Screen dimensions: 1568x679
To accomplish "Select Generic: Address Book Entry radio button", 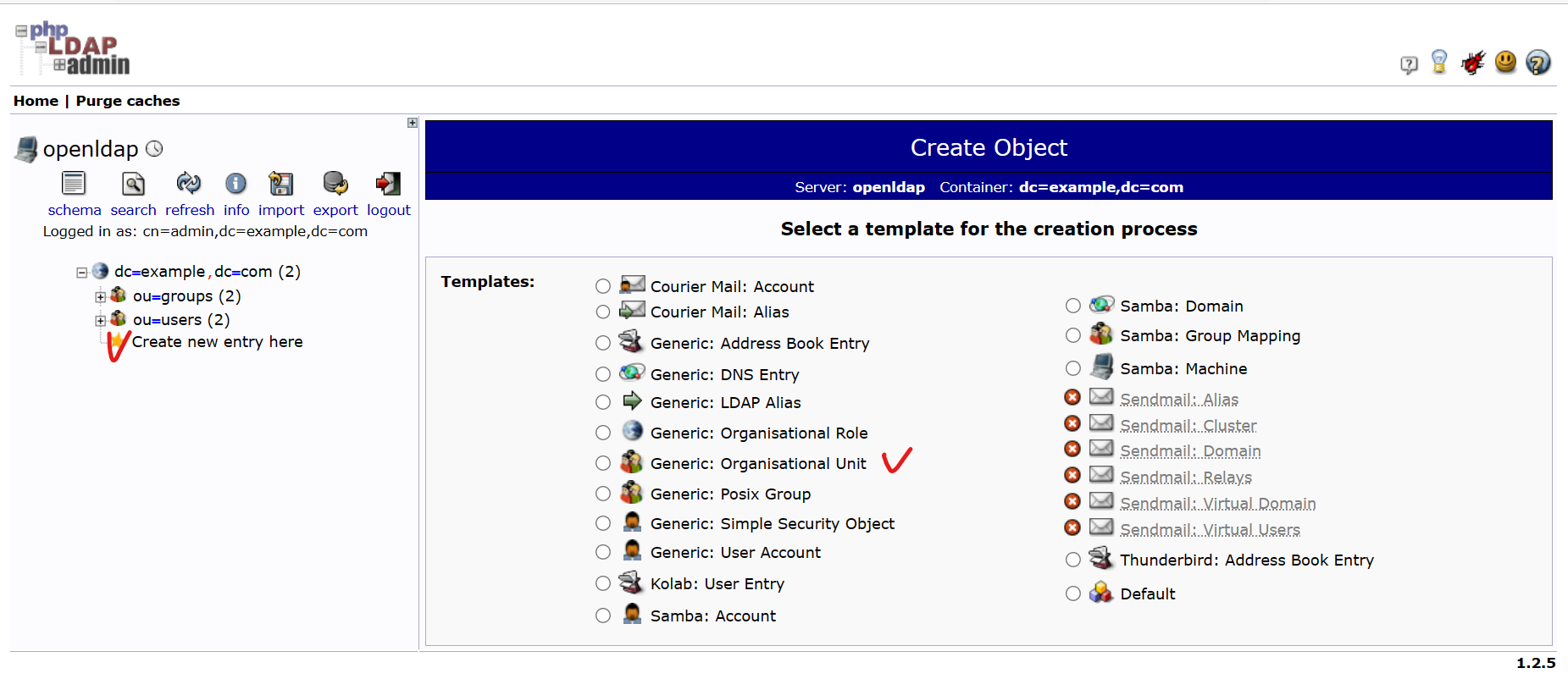I will [603, 343].
